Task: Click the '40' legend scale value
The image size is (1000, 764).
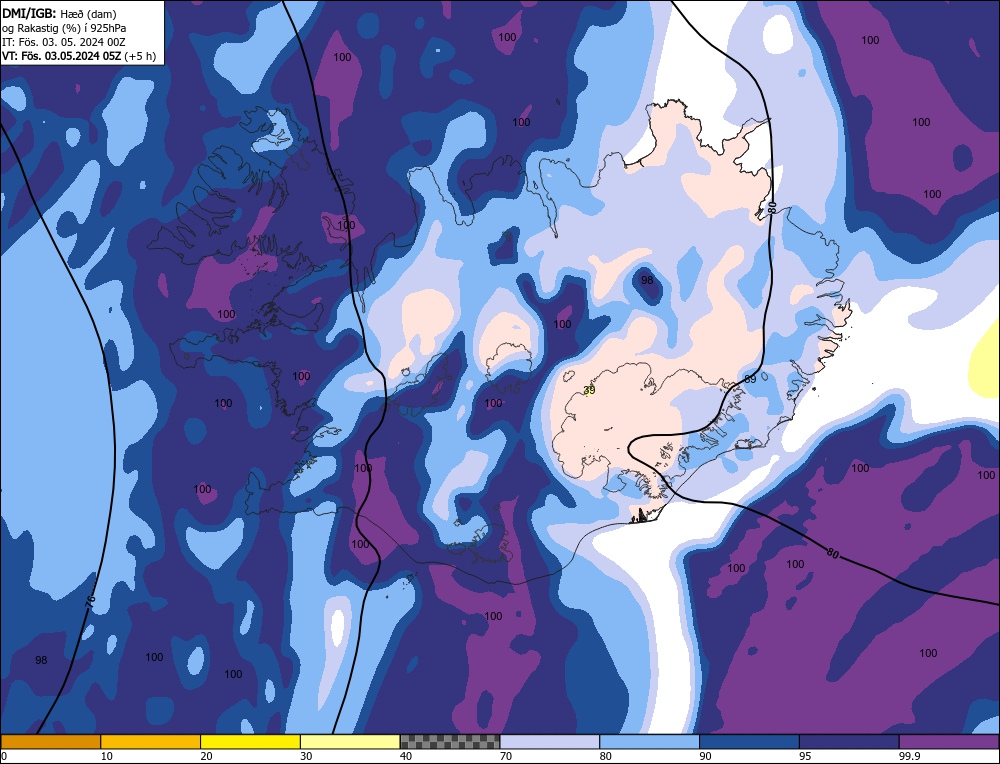Action: (406, 756)
